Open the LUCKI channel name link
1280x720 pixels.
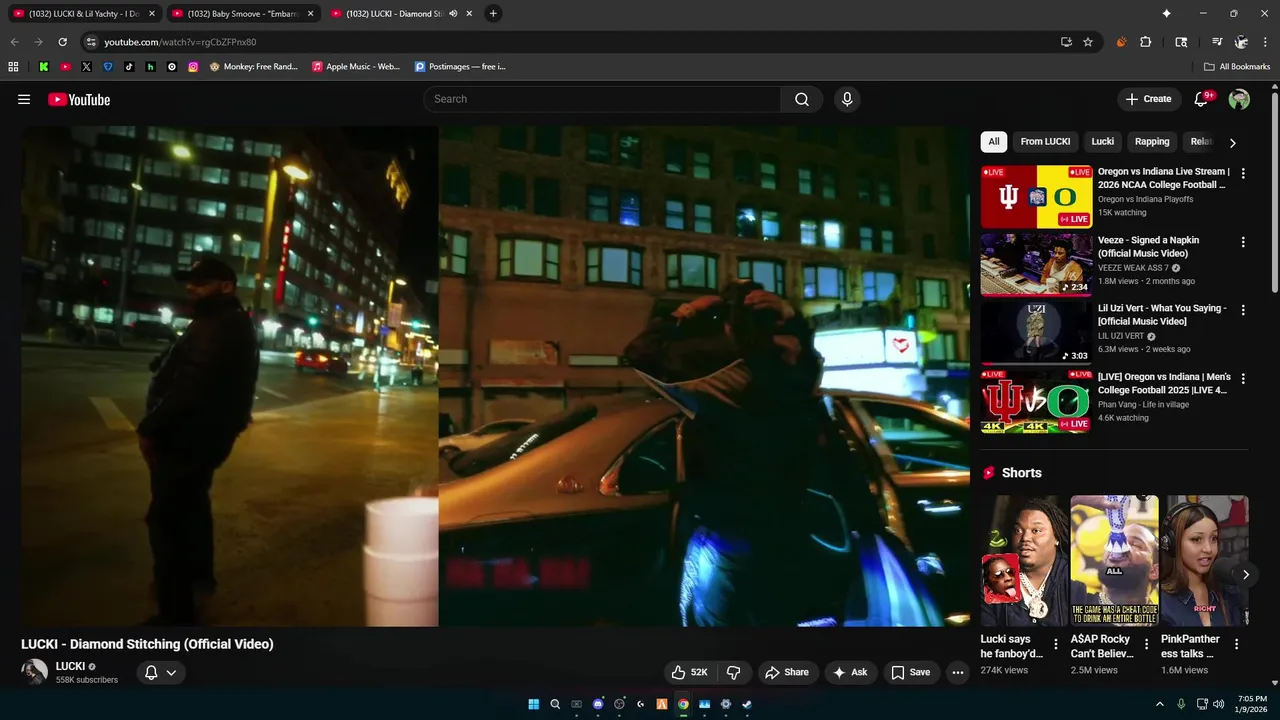click(x=70, y=666)
